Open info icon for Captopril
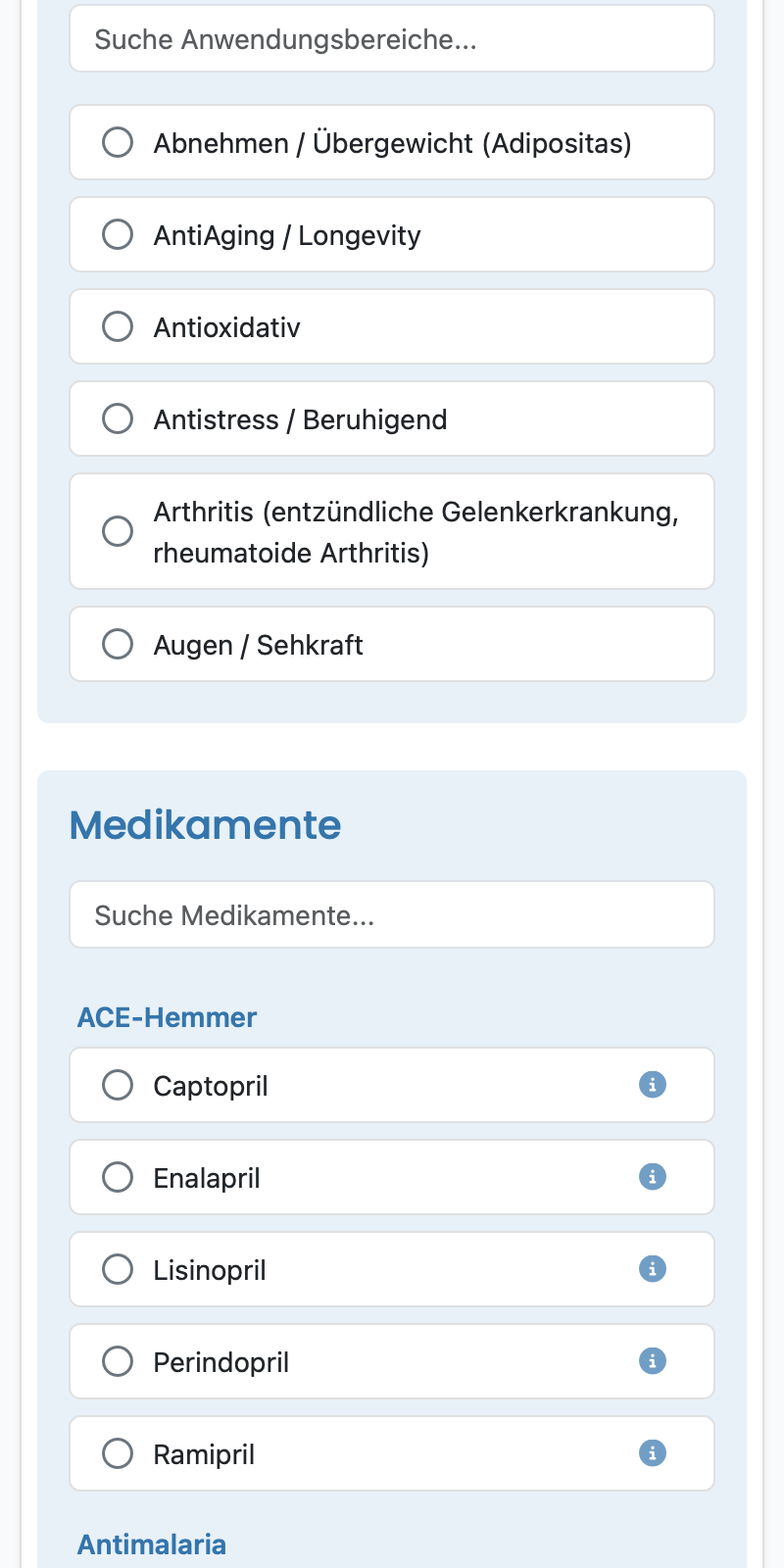The width and height of the screenshot is (784, 1568). click(653, 1085)
